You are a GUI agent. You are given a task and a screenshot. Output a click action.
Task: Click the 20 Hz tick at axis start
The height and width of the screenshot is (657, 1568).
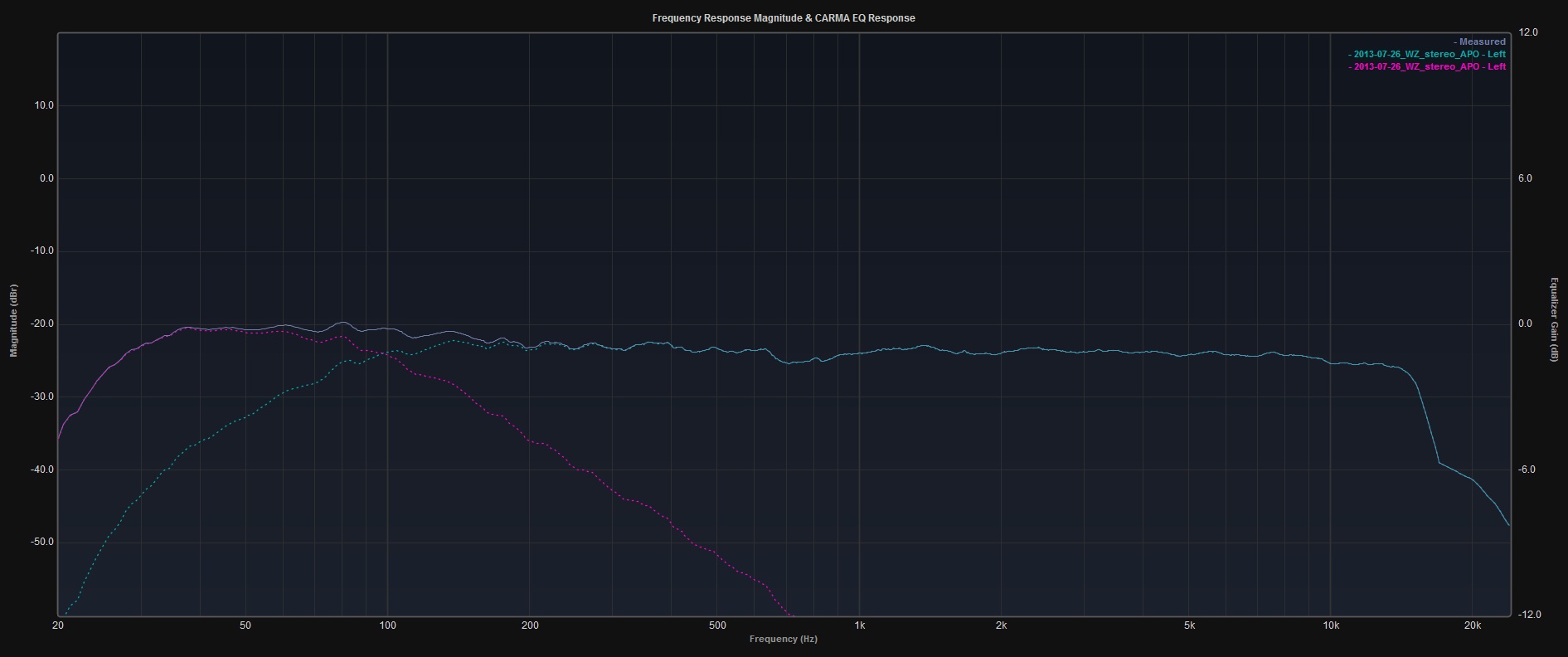tap(58, 625)
